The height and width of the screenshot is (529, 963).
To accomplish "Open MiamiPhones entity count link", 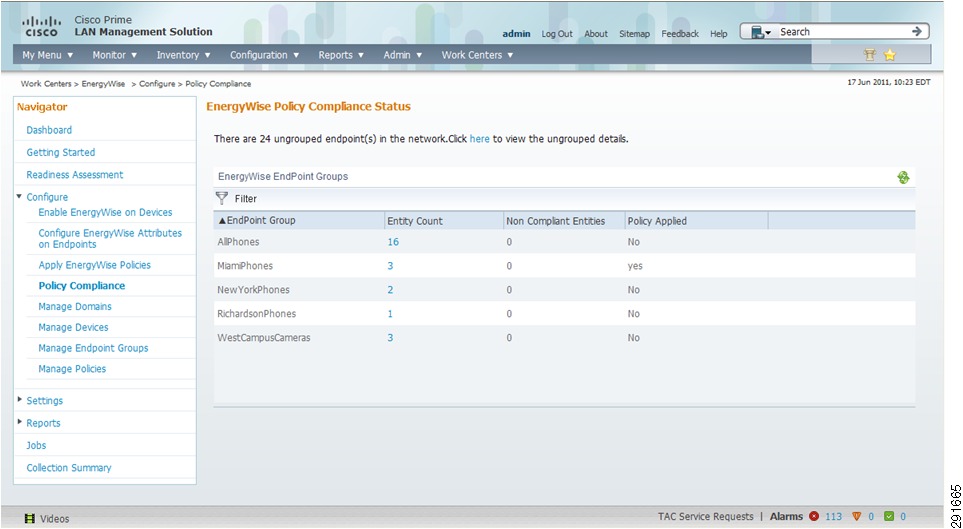I will point(390,265).
